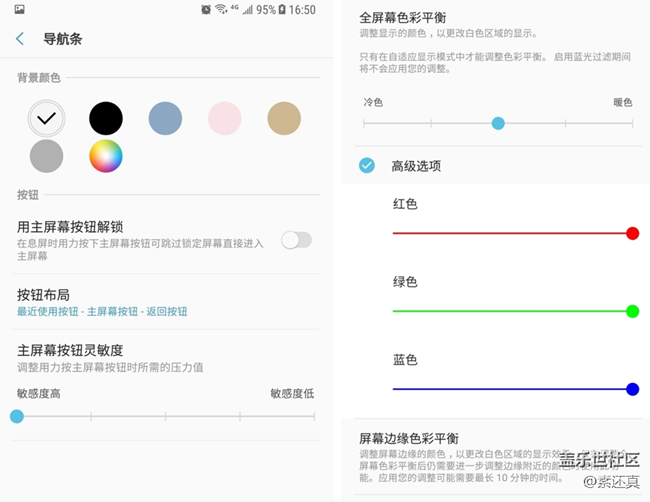Viewport: 650px width, 502px height.
Task: Select the white background color swatch
Action: pos(46,118)
